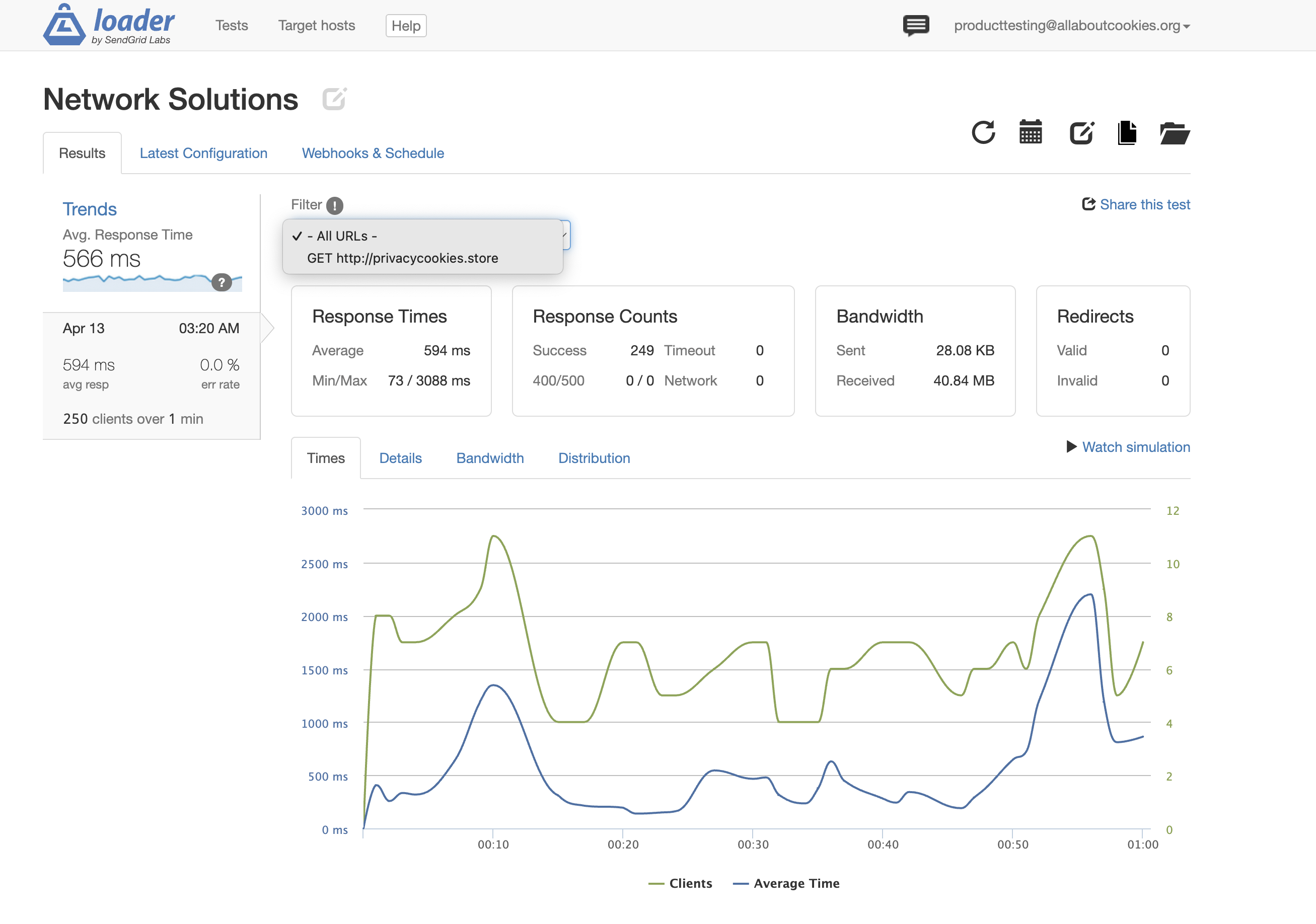This screenshot has width=1316, height=924.
Task: Click the Filter info exclamation icon
Action: point(335,205)
